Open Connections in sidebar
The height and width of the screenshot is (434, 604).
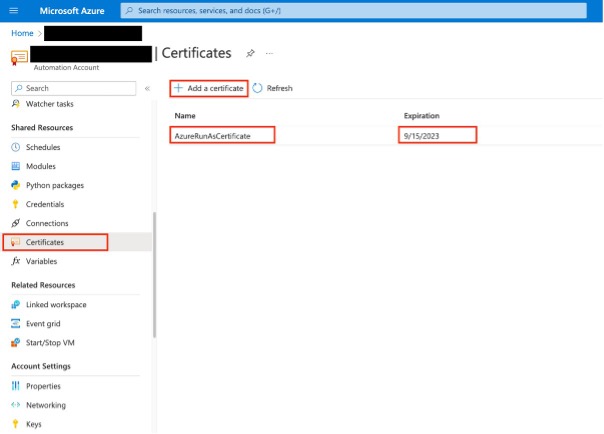point(47,223)
